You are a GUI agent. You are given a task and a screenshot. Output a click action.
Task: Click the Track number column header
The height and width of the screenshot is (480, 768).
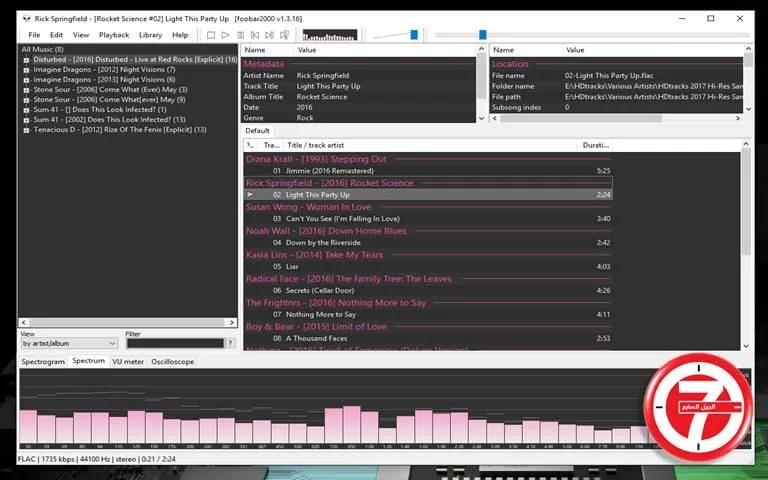tap(271, 145)
